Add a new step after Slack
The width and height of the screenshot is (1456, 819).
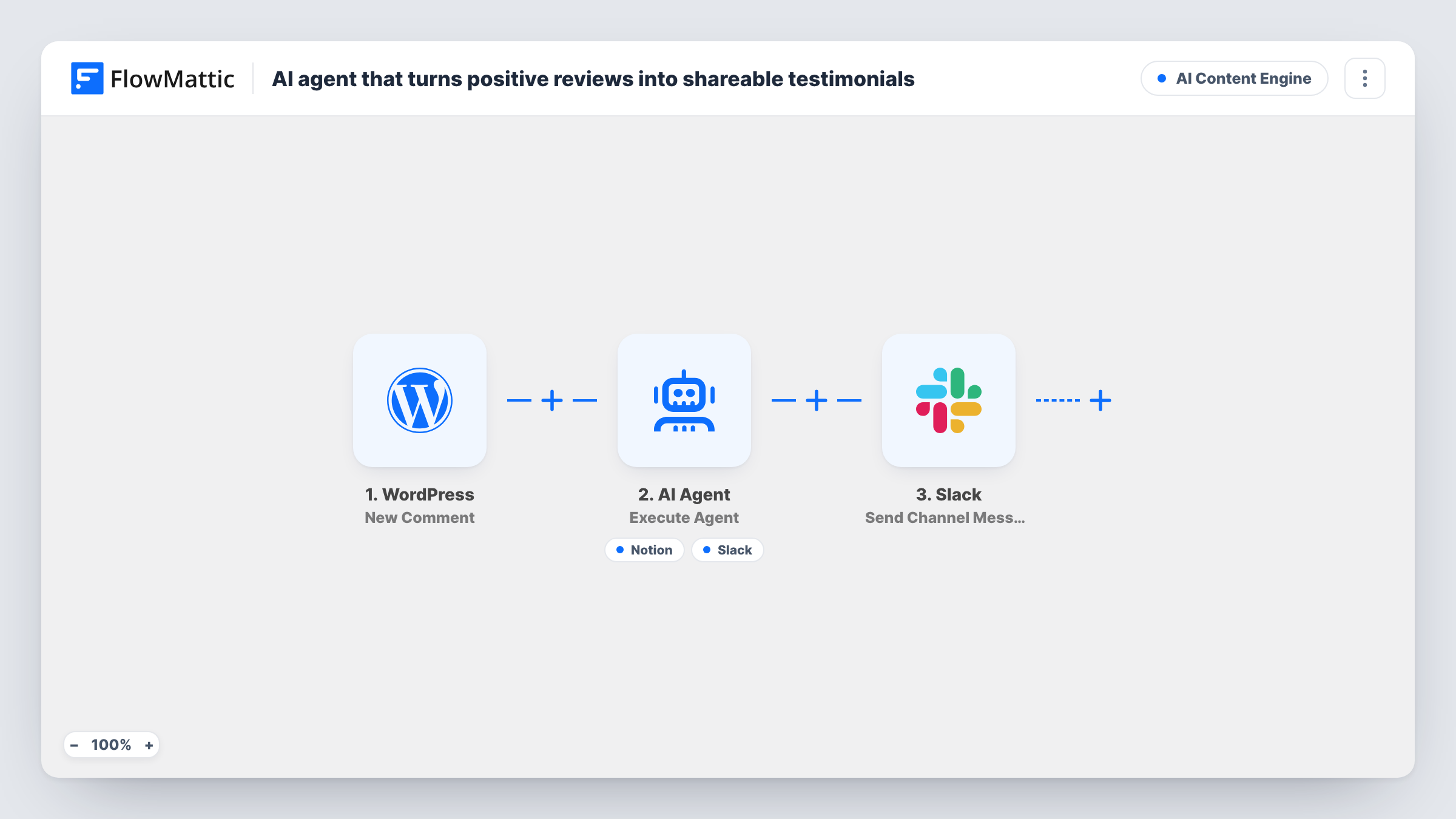tap(1100, 400)
